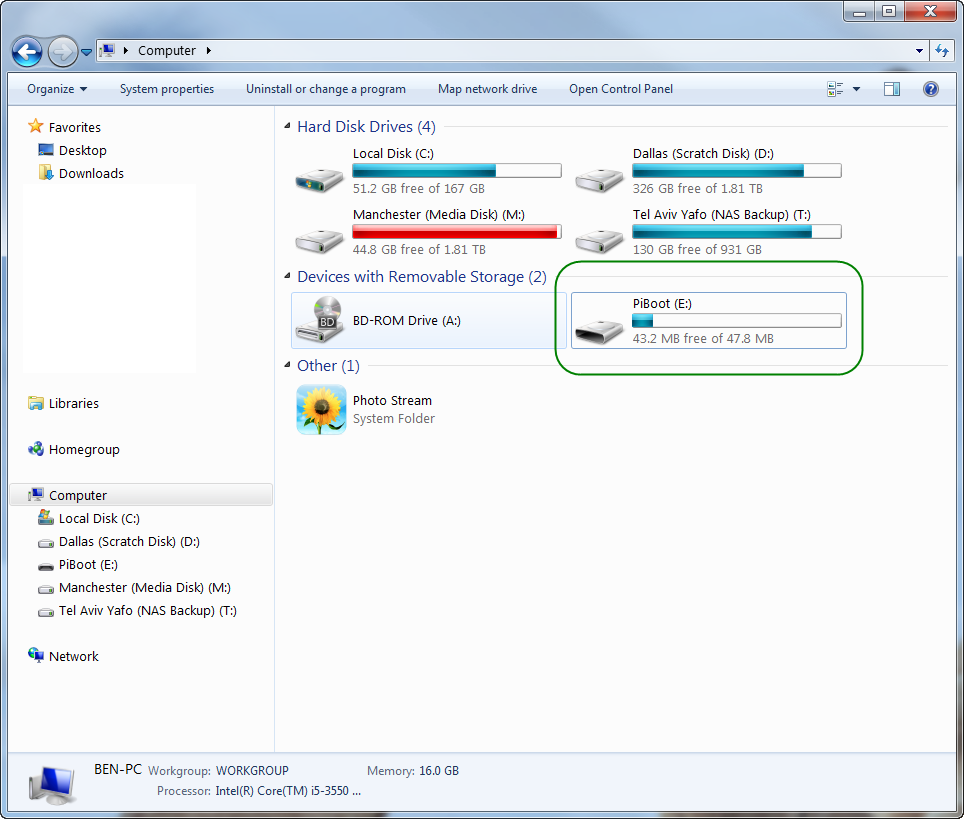Click the Tel Aviv Yafo capacity bar
This screenshot has height=819, width=964.
[x=736, y=232]
